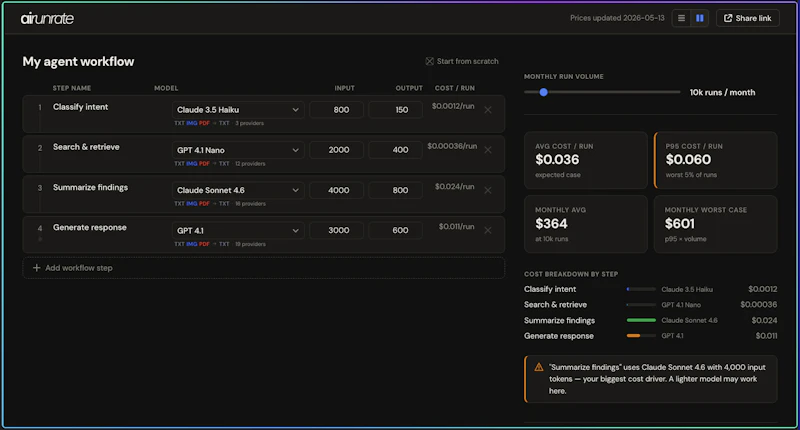
Task: Click the 10k runs / month value
Action: [x=722, y=92]
